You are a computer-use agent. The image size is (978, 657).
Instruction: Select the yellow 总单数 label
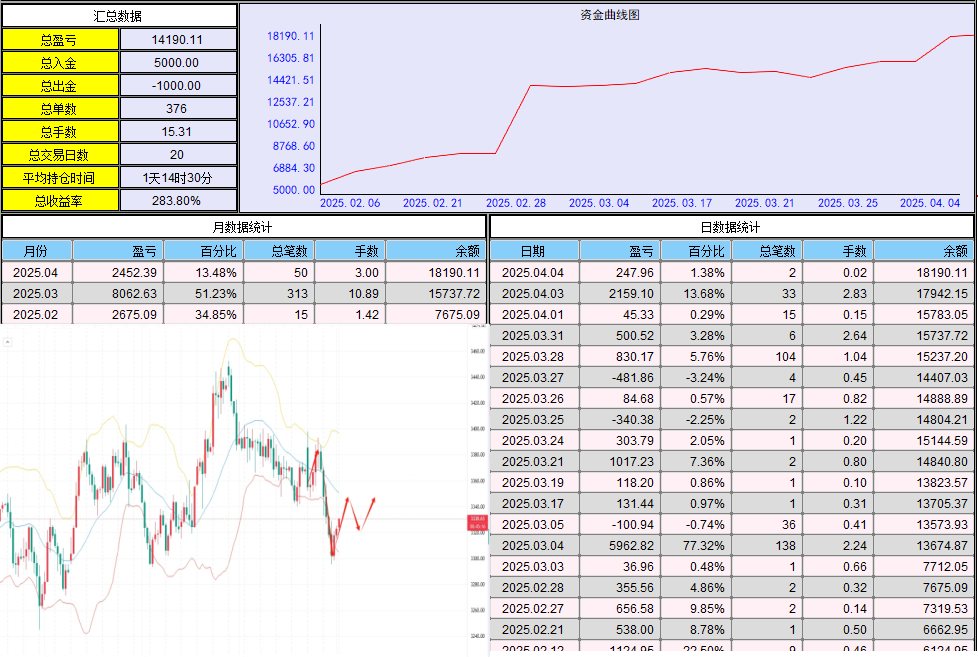(x=60, y=109)
